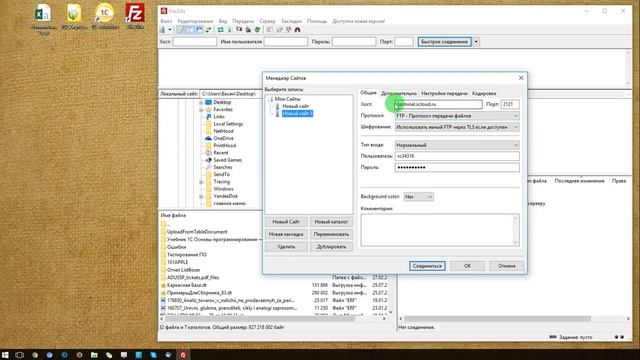The image size is (640, 360).
Task: Click the Пароль field in Site Manager
Action: tap(457, 167)
